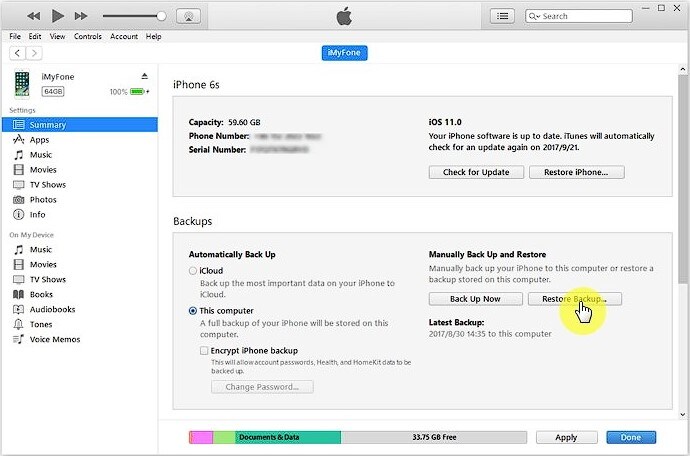Click the Latest Backup date text

(x=490, y=334)
